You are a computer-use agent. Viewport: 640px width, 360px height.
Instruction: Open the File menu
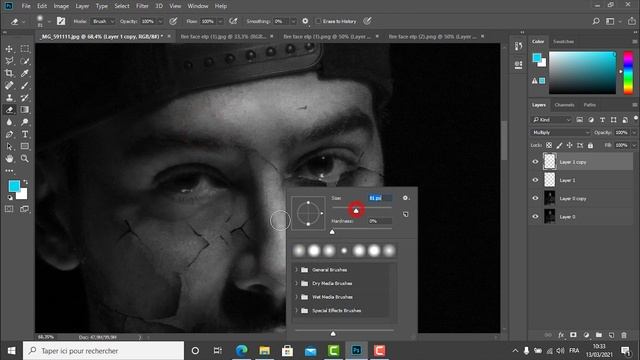[x=26, y=6]
